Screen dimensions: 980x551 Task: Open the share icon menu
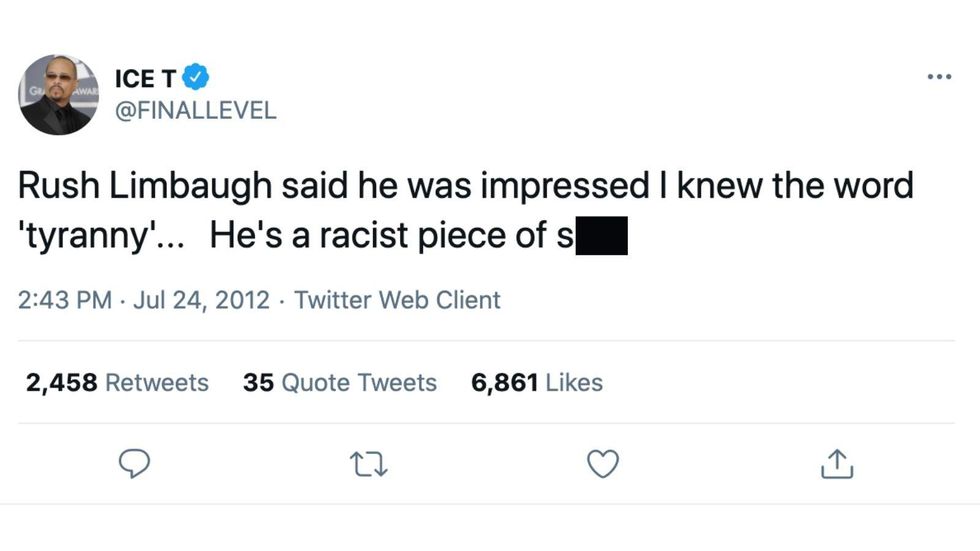click(837, 464)
